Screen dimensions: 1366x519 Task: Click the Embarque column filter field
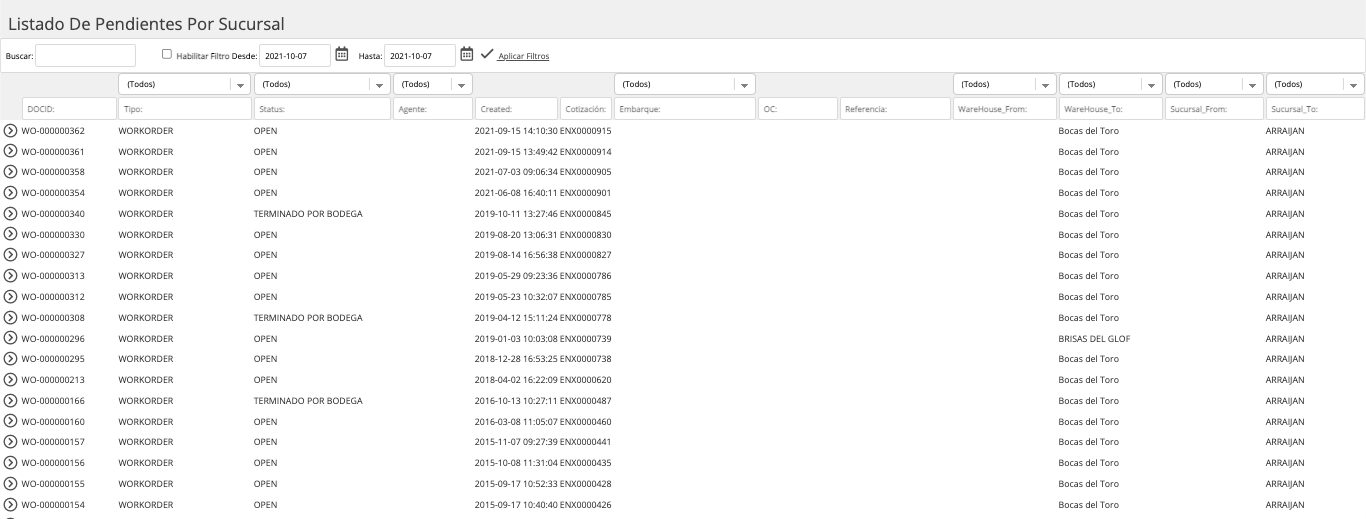(684, 109)
